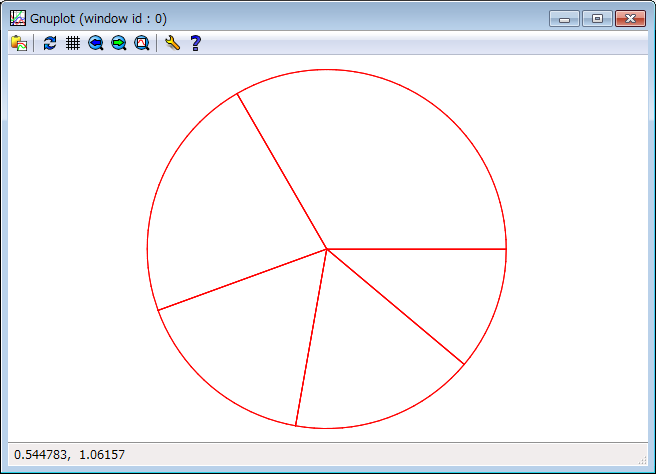The width and height of the screenshot is (656, 474).
Task: Autoscale the plot with the magnifier icon
Action: pos(142,43)
